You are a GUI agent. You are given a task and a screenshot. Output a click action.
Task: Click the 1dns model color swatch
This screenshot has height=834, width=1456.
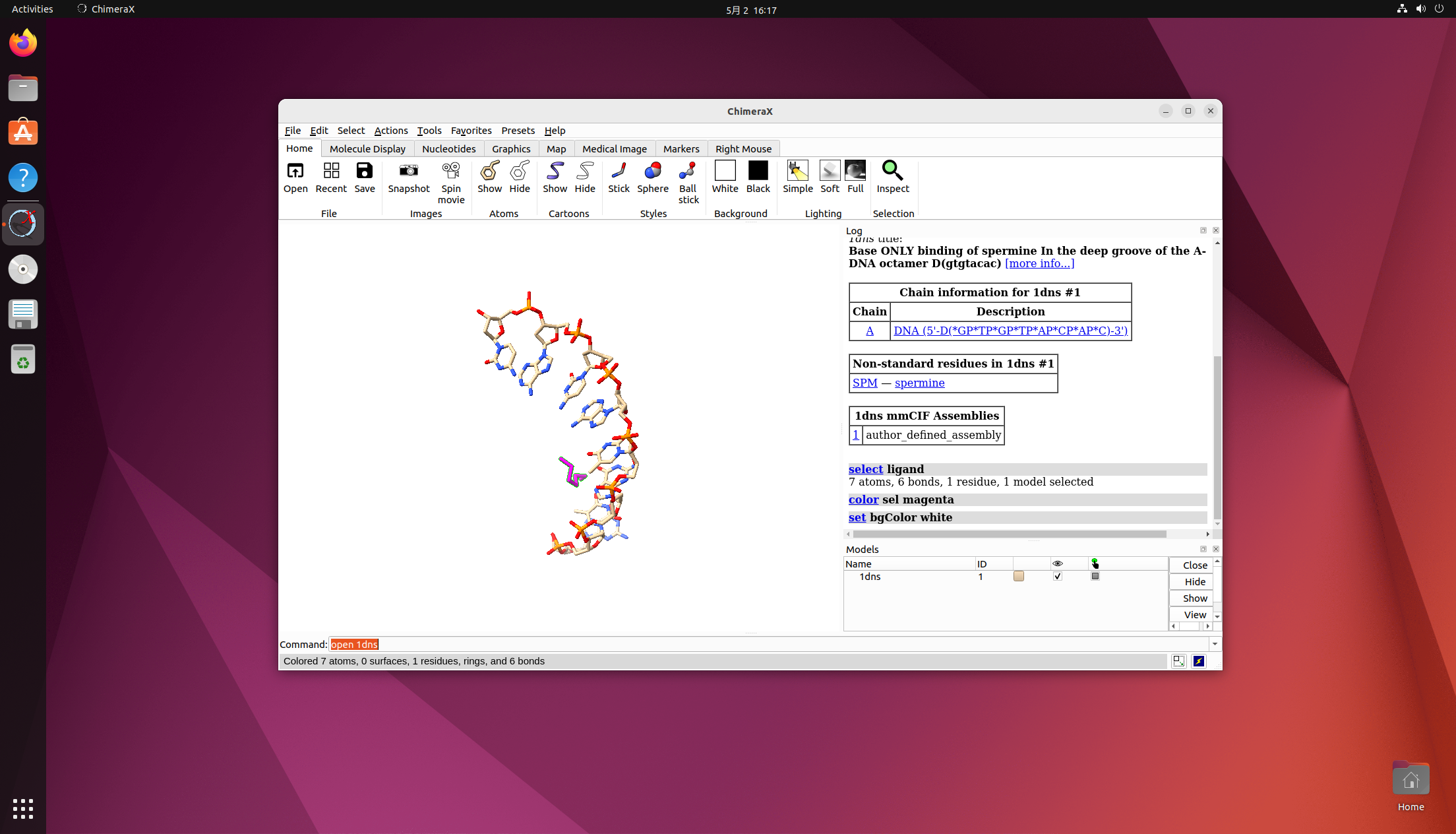1019,577
